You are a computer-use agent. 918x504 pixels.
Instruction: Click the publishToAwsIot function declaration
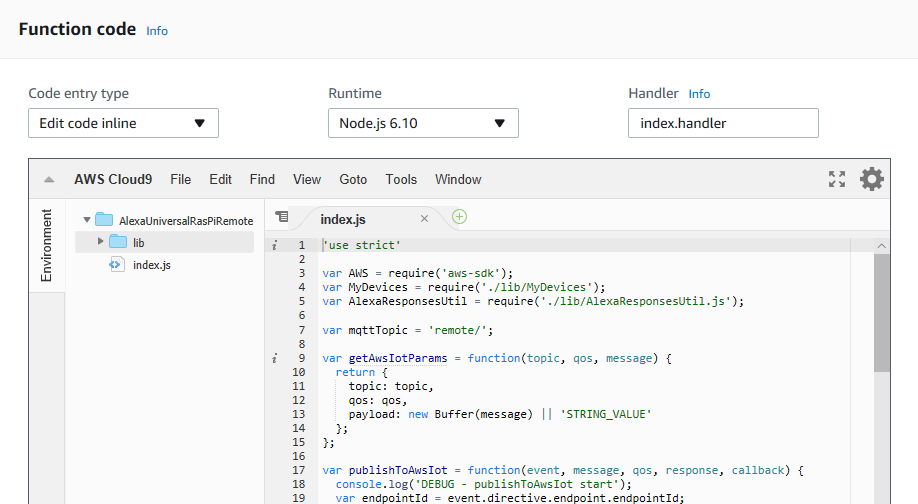(x=563, y=470)
